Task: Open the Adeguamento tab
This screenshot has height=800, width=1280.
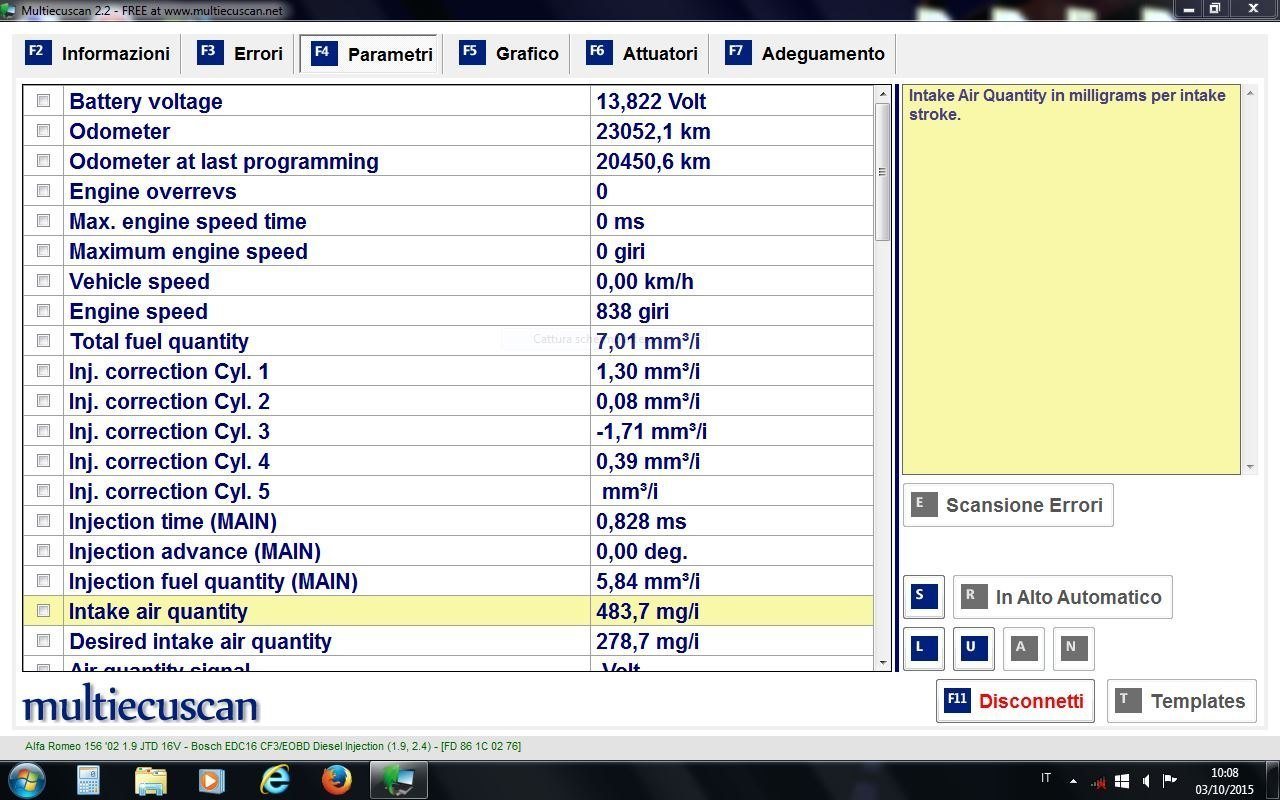Action: click(x=806, y=53)
